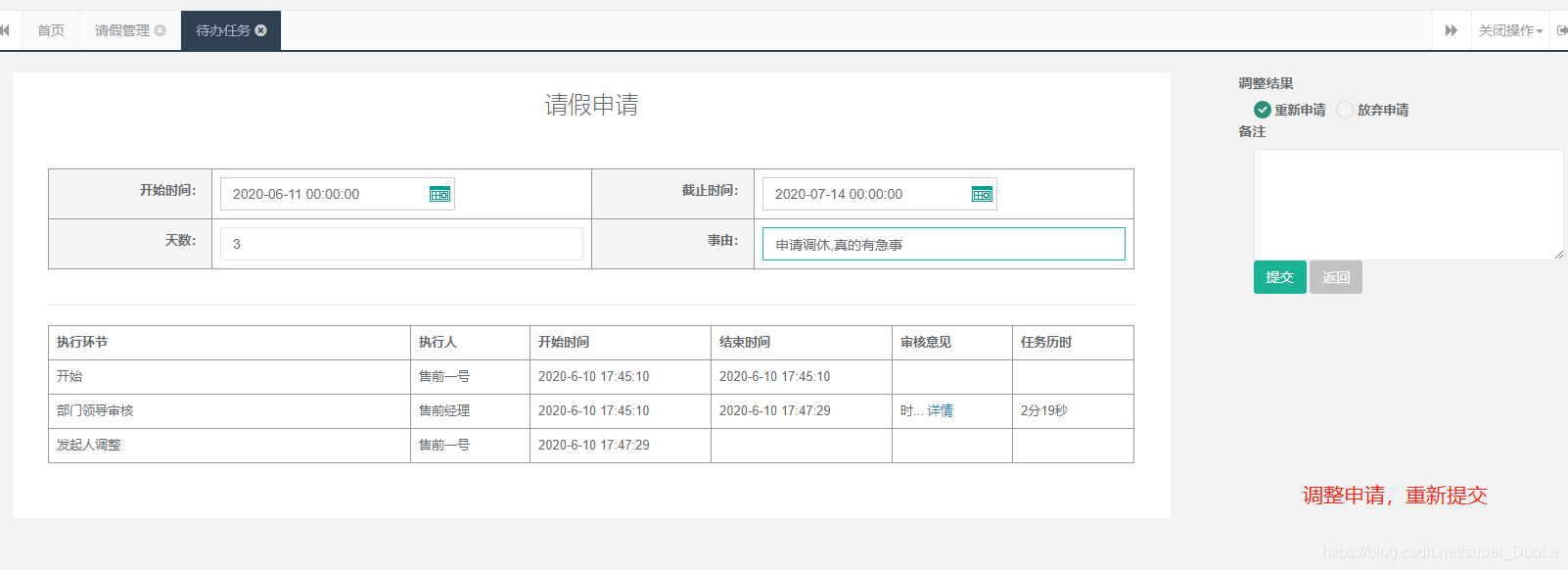This screenshot has width=1568, height=570.
Task: Click the 天数 input field
Action: [401, 244]
